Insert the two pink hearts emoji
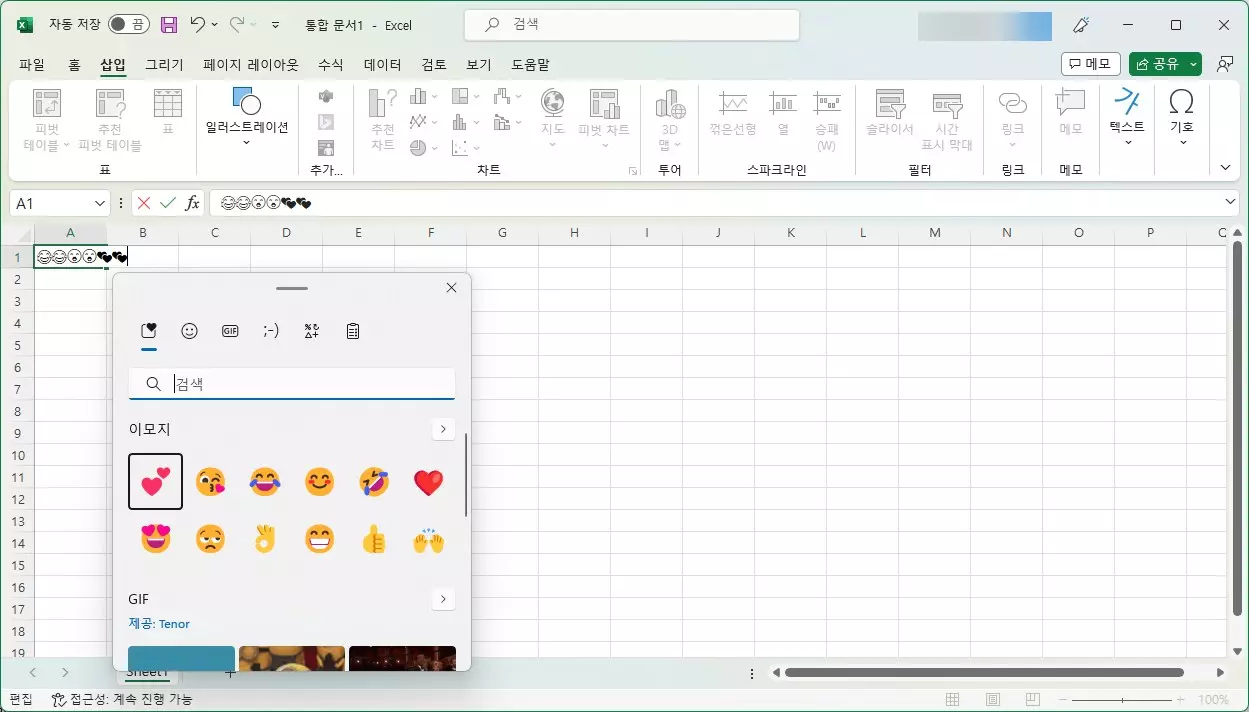Viewport: 1249px width, 712px height. click(x=156, y=482)
